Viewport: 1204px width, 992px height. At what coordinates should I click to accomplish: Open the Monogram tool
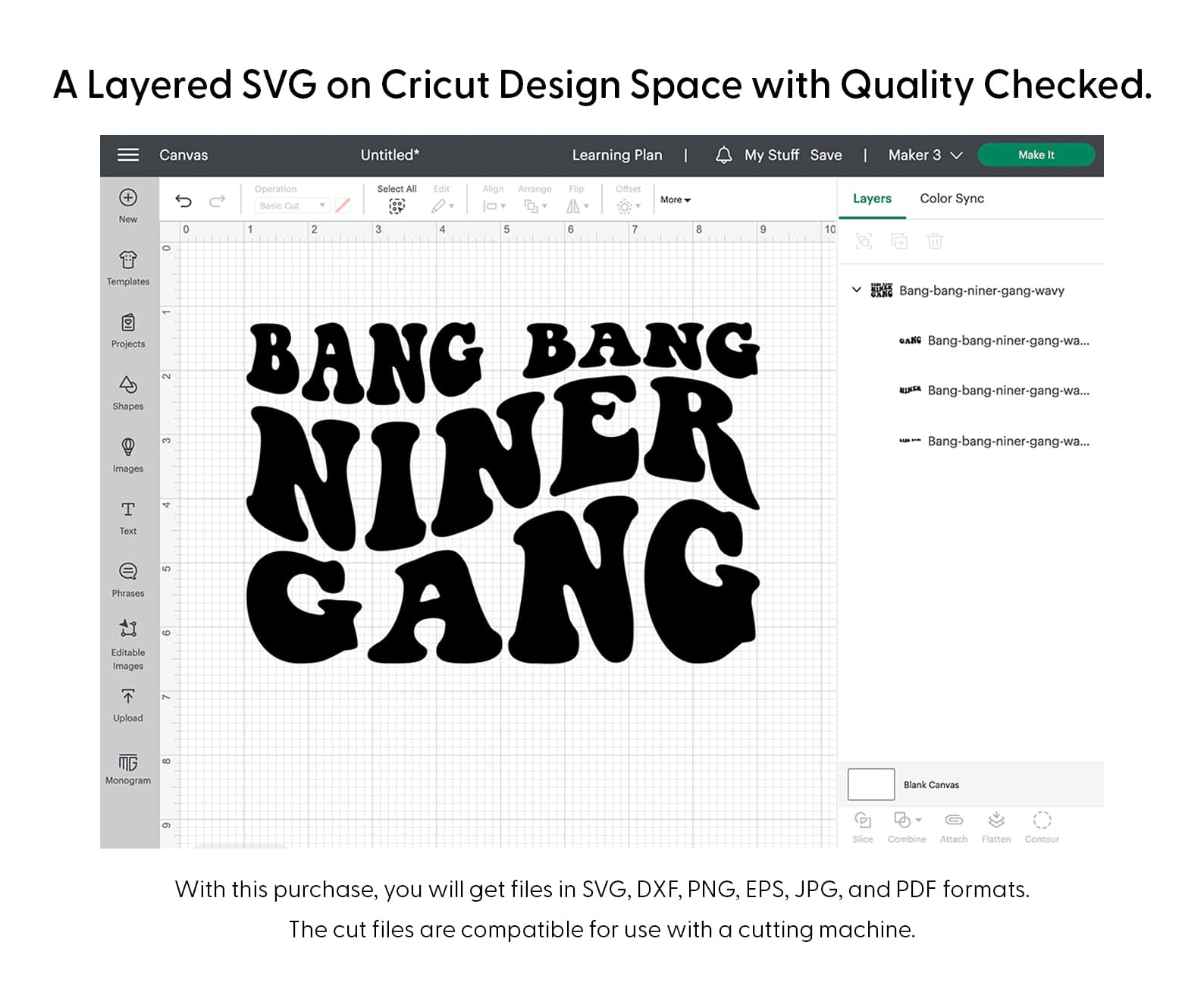[x=127, y=768]
